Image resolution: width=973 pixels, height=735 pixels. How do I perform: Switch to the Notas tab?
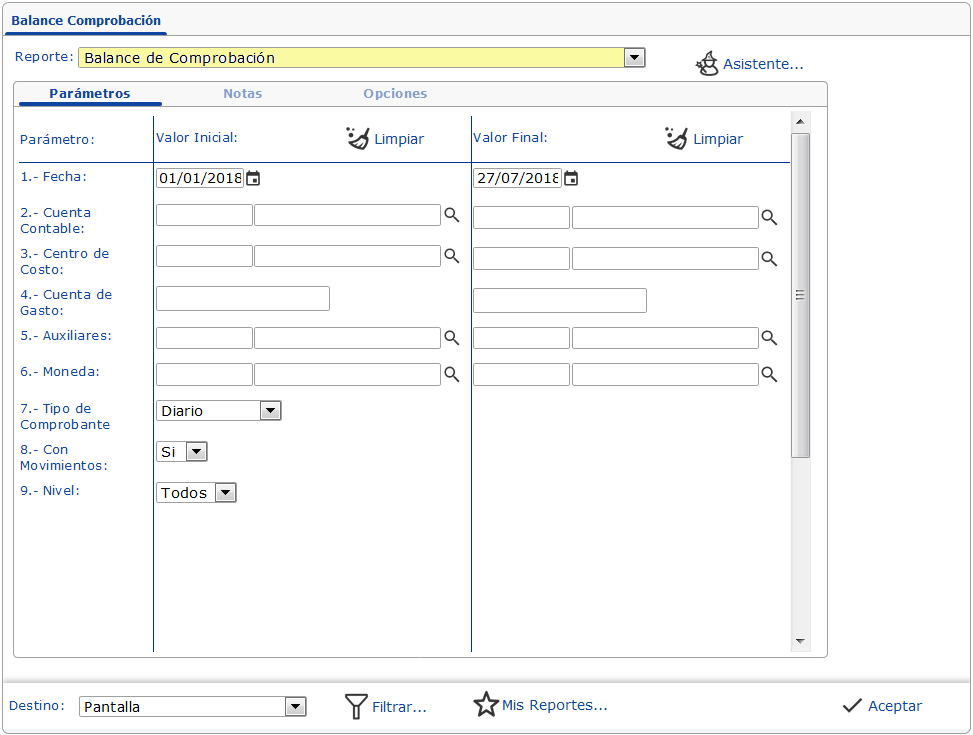(x=242, y=93)
